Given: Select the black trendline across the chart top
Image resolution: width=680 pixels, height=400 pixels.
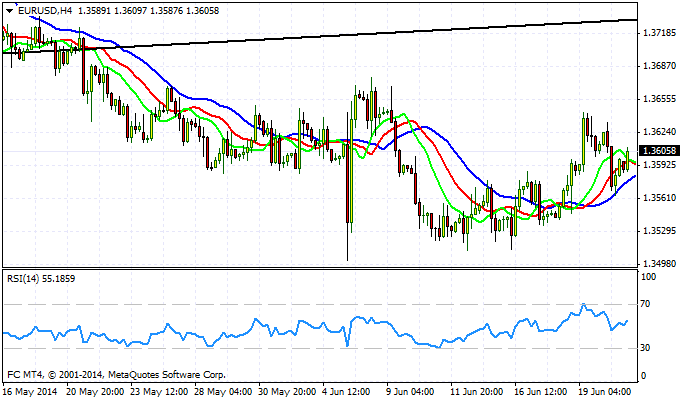Looking at the screenshot, I should pos(320,36).
